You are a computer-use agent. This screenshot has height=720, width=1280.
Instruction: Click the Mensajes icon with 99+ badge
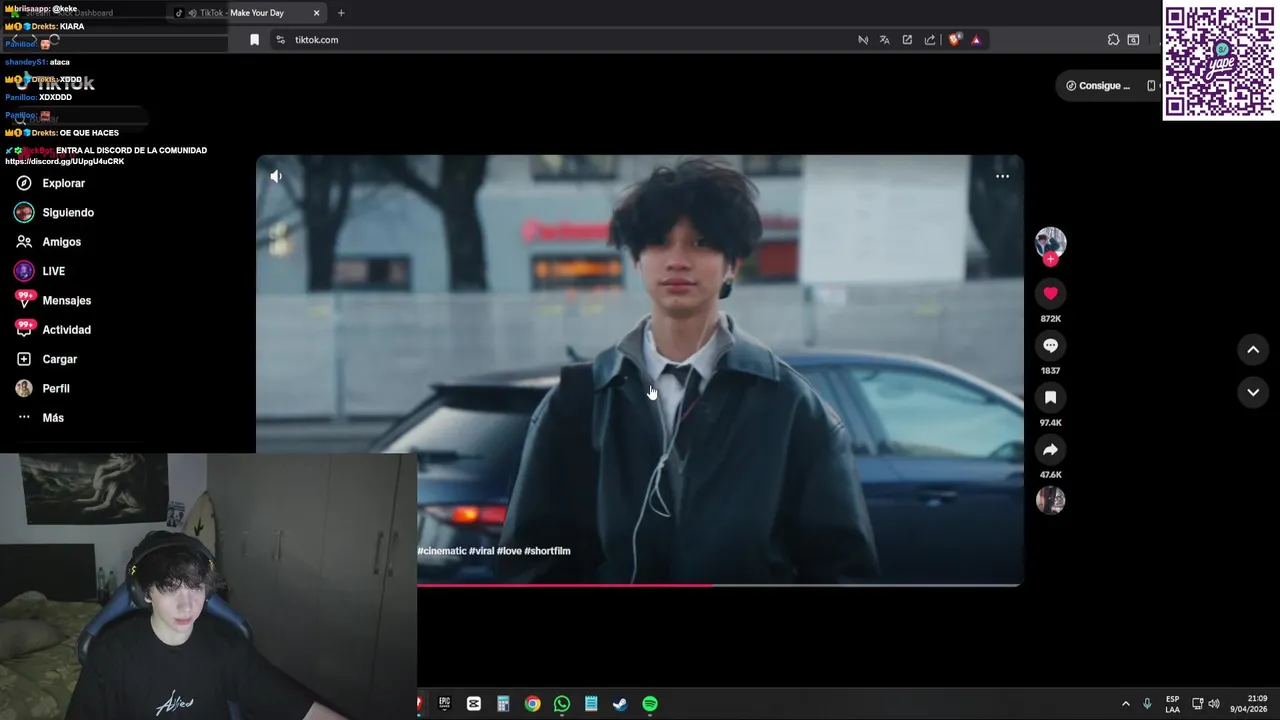[24, 300]
